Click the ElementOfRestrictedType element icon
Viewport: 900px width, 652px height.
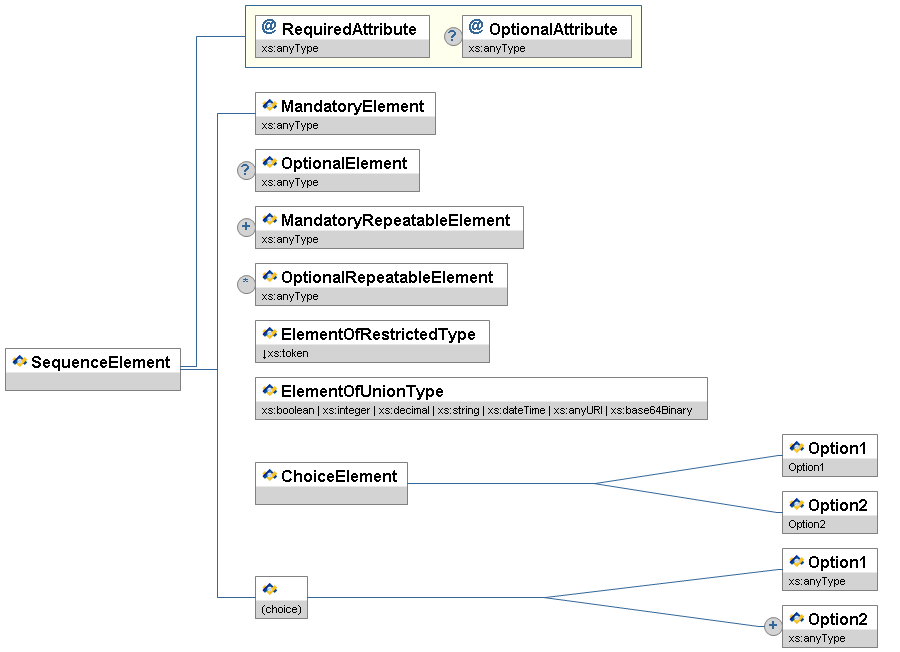pyautogui.click(x=269, y=334)
